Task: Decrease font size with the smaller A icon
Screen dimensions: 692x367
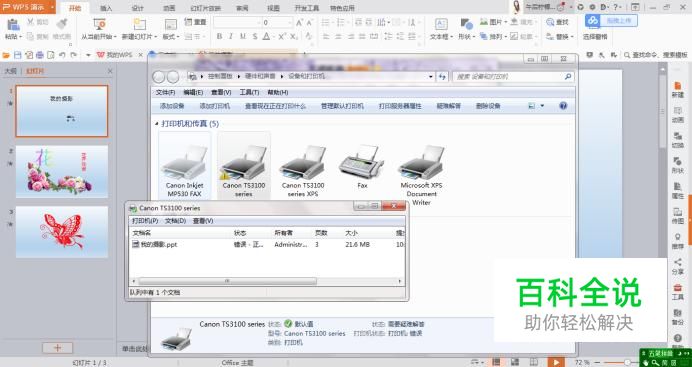Action: (310, 22)
